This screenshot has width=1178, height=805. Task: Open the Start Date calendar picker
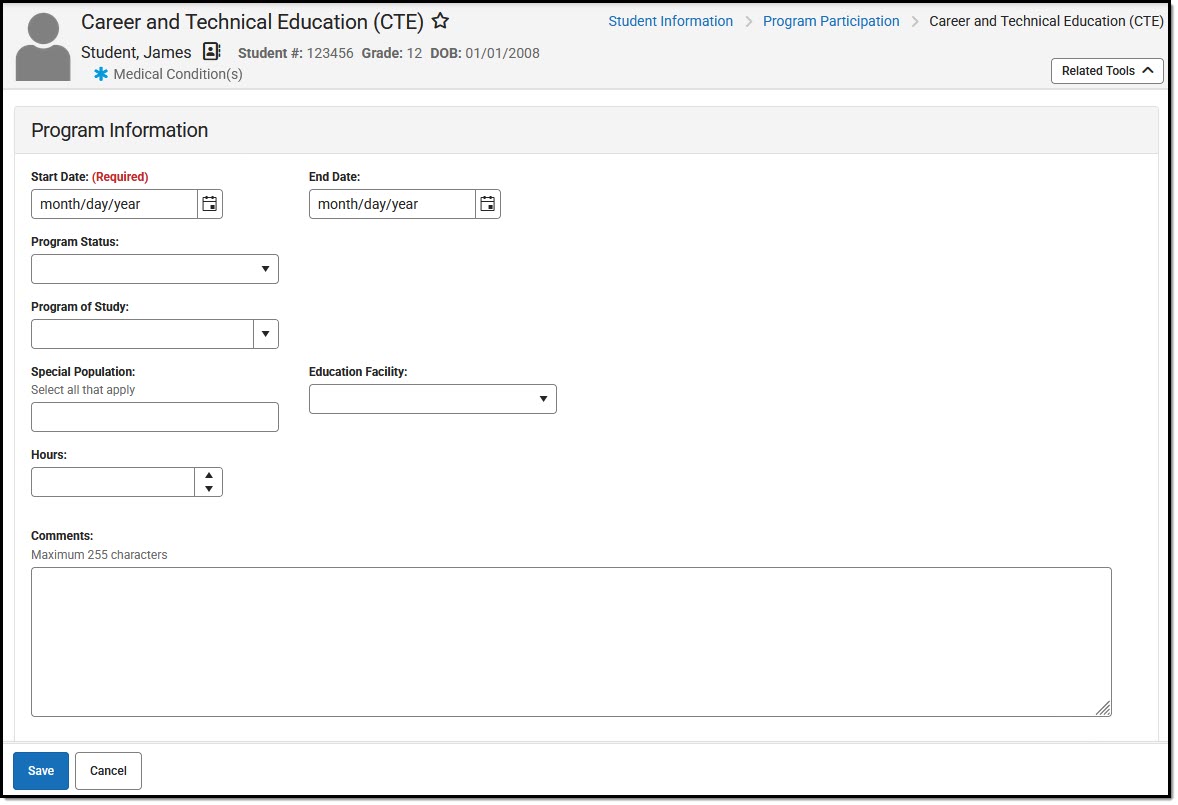pyautogui.click(x=209, y=203)
